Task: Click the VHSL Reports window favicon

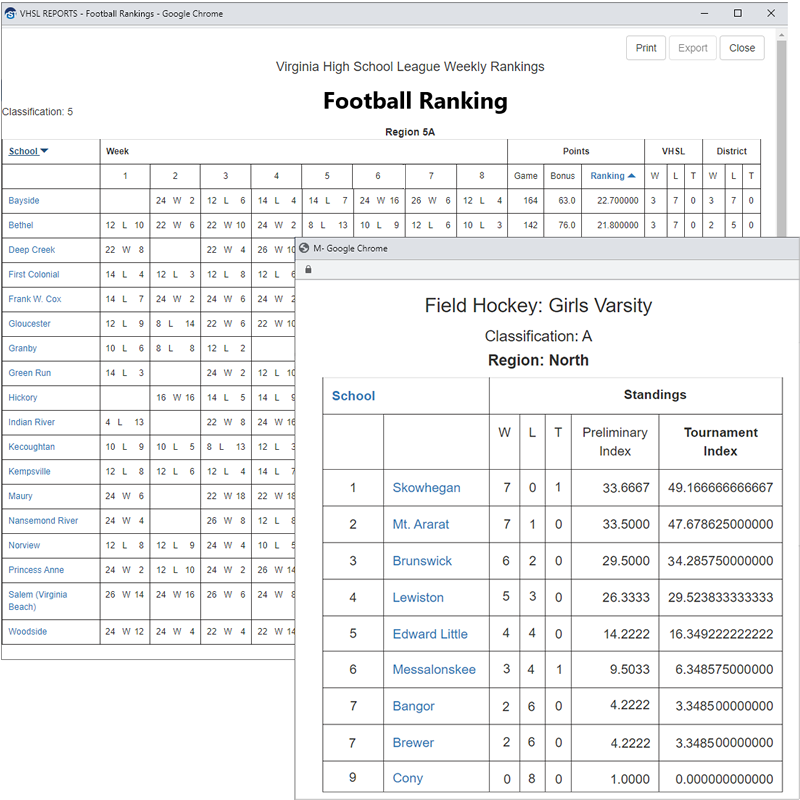Action: (10, 14)
